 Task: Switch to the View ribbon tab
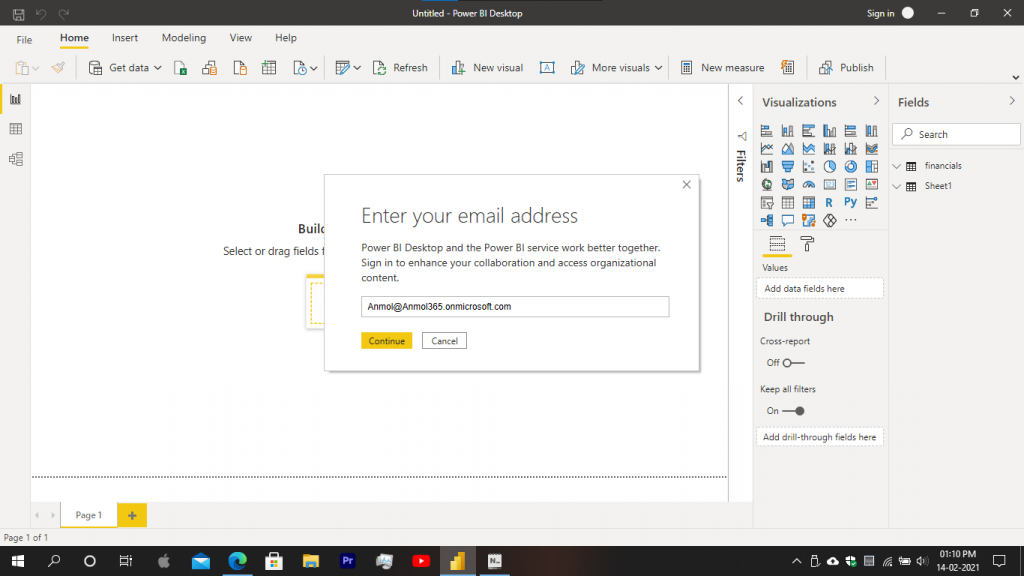point(240,38)
